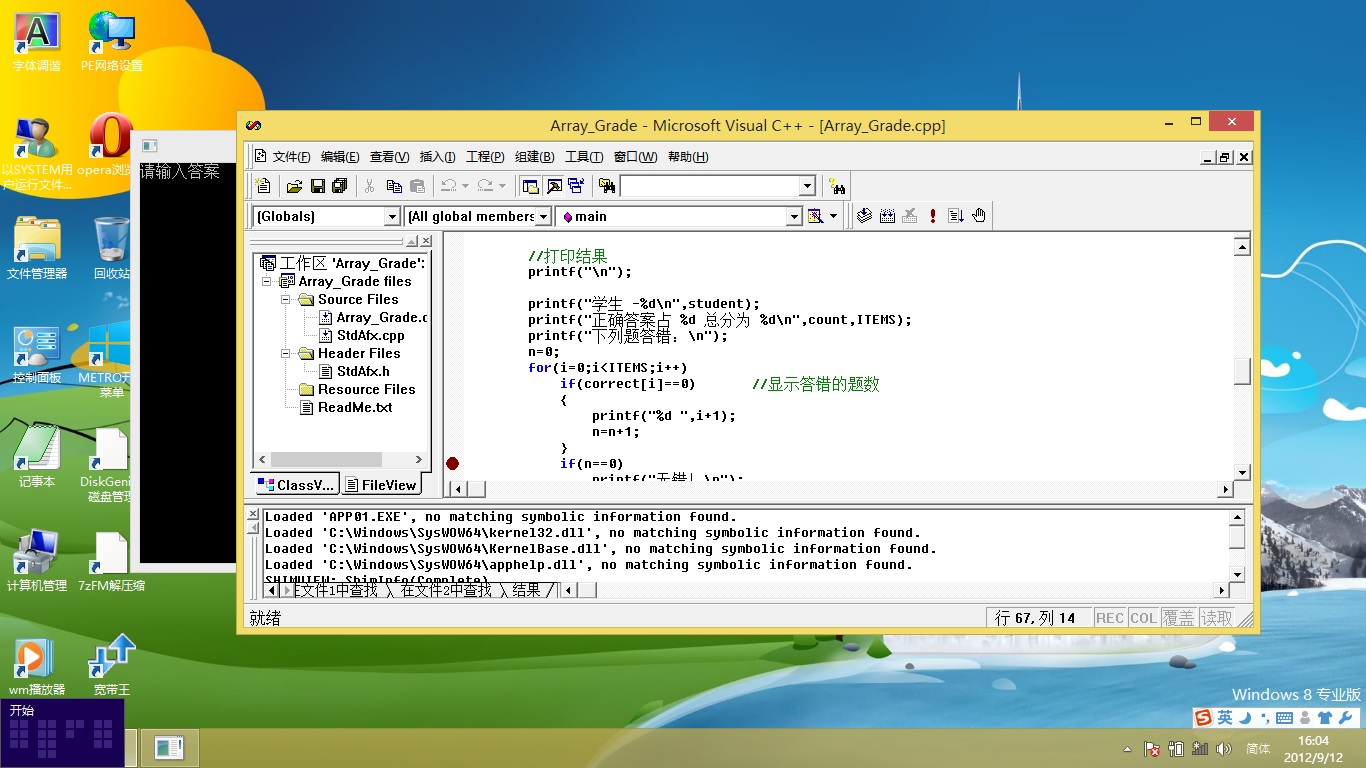1366x768 pixels.
Task: Switch to the ClassView tab
Action: tap(297, 485)
